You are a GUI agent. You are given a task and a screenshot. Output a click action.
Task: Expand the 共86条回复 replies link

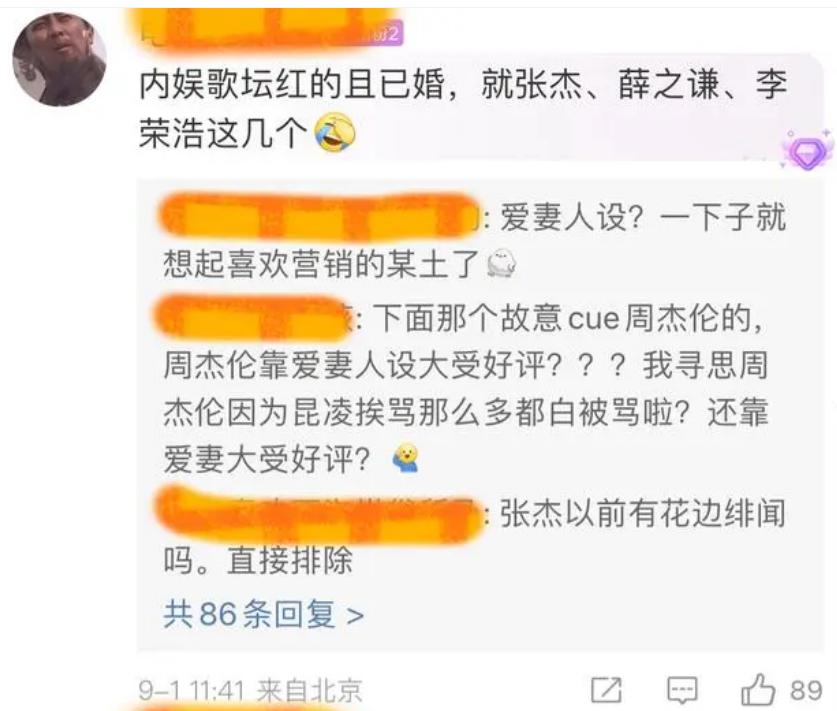pyautogui.click(x=264, y=614)
